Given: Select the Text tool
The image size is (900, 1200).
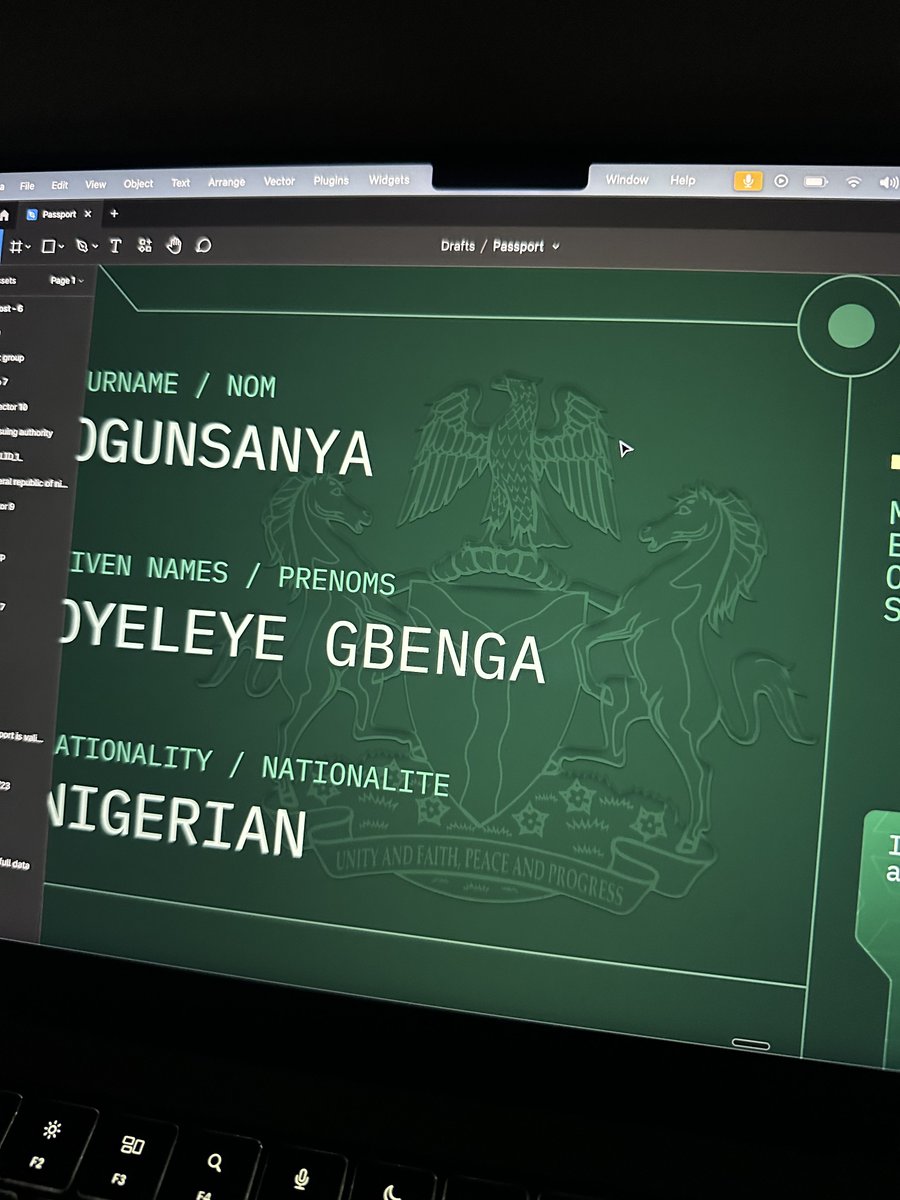Looking at the screenshot, I should point(115,246).
